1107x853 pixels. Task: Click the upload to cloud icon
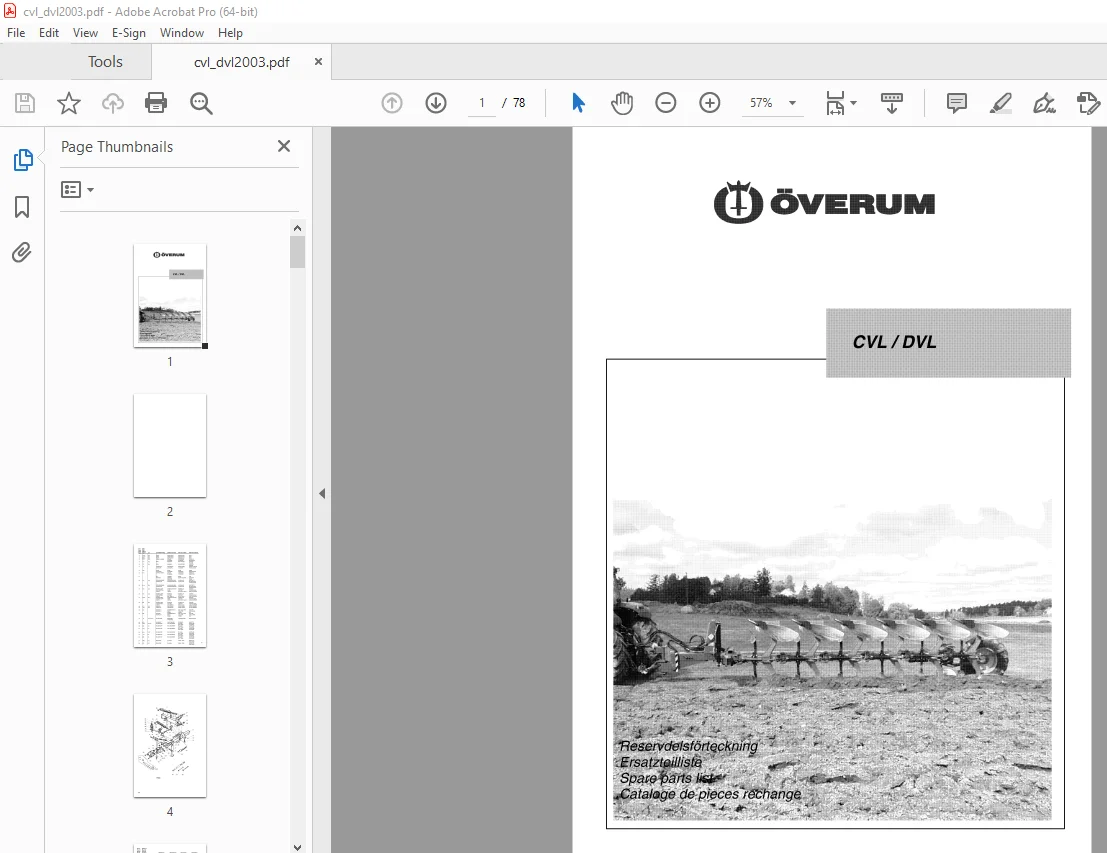click(112, 103)
